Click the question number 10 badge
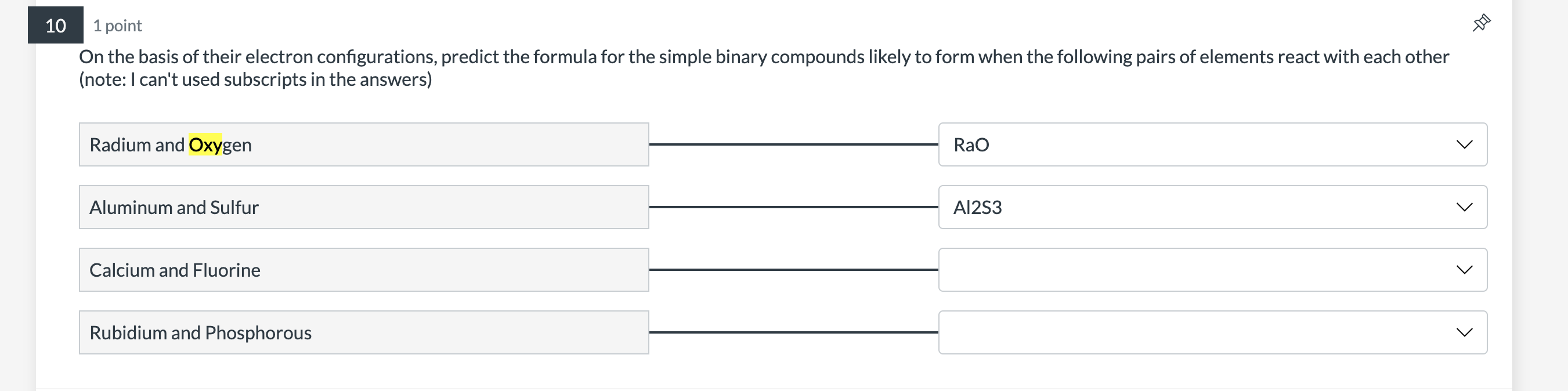The image size is (1568, 391). (x=55, y=26)
